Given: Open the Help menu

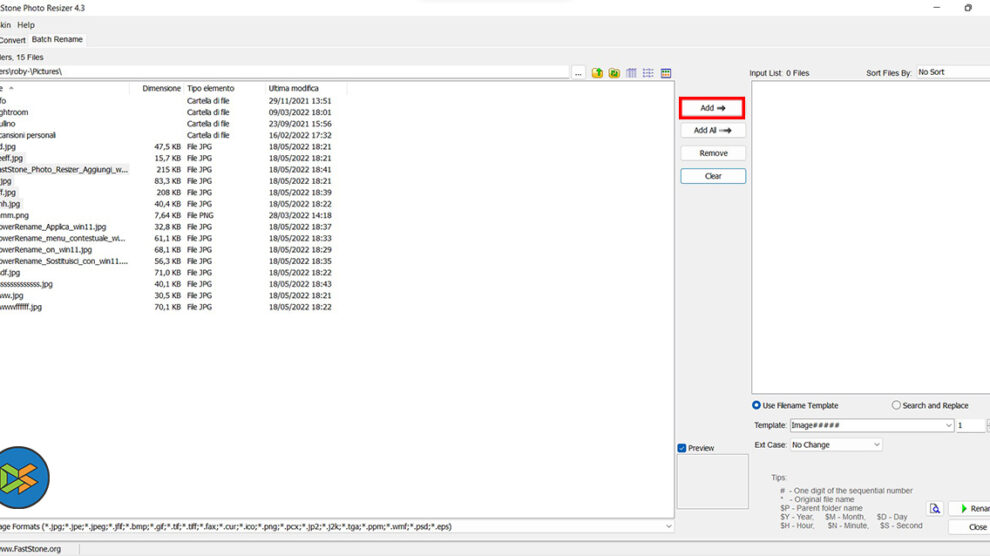Looking at the screenshot, I should (26, 25).
